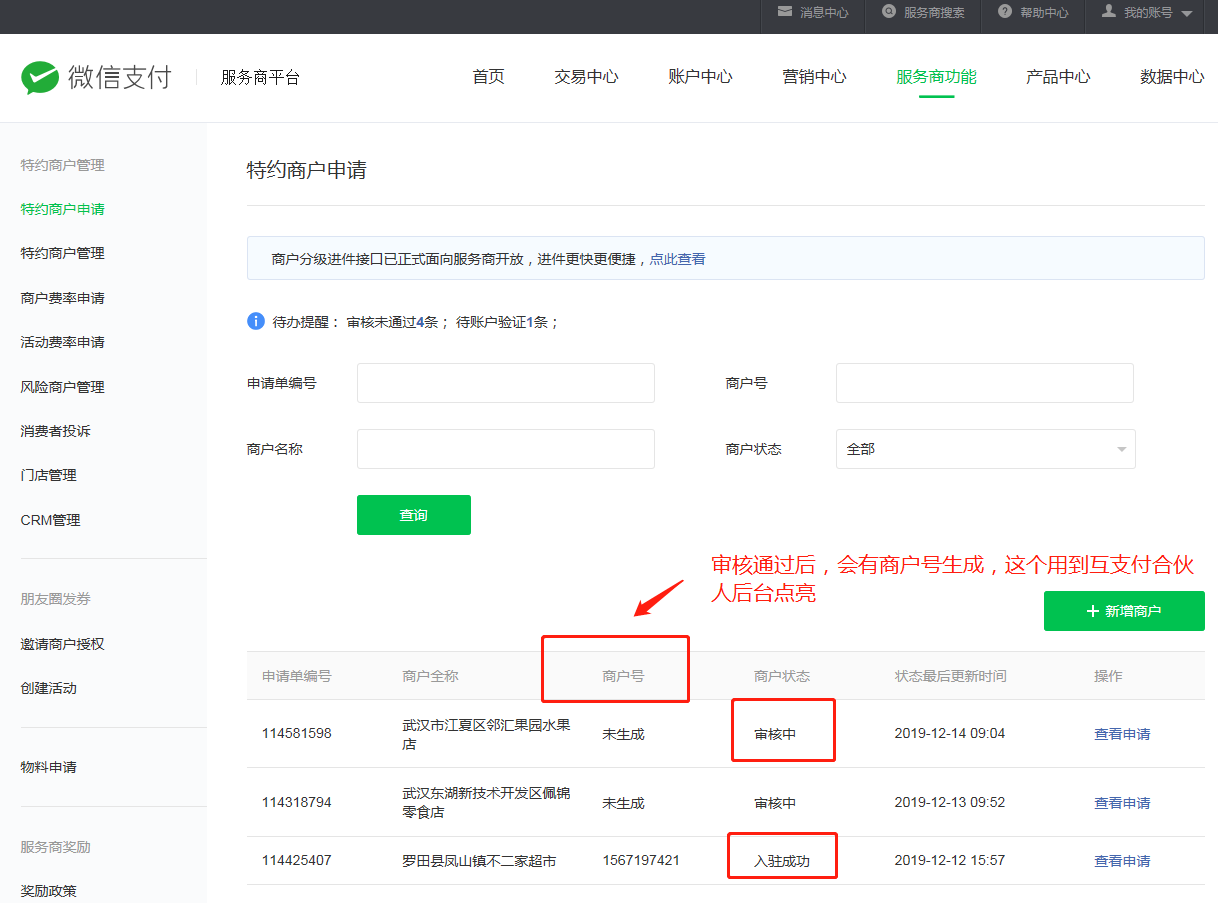The width and height of the screenshot is (1218, 903).
Task: Expand the 我的账号 dropdown arrow
Action: point(1186,14)
